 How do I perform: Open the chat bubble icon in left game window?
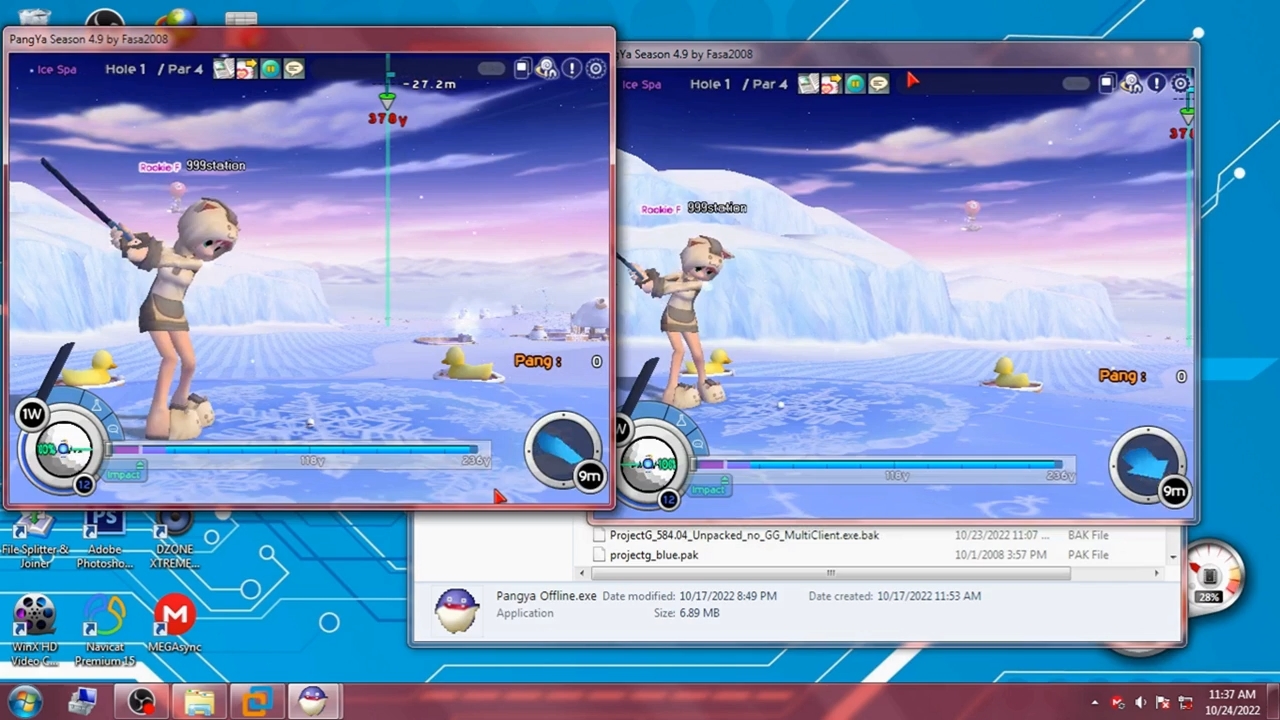294,68
